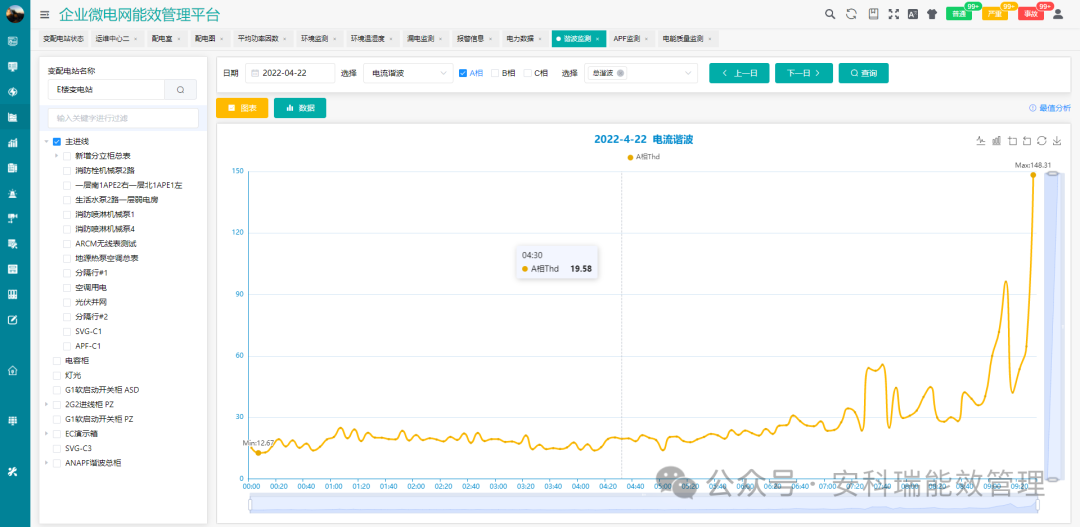The width and height of the screenshot is (1080, 527).
Task: Click the 下一日 button
Action: (x=804, y=73)
